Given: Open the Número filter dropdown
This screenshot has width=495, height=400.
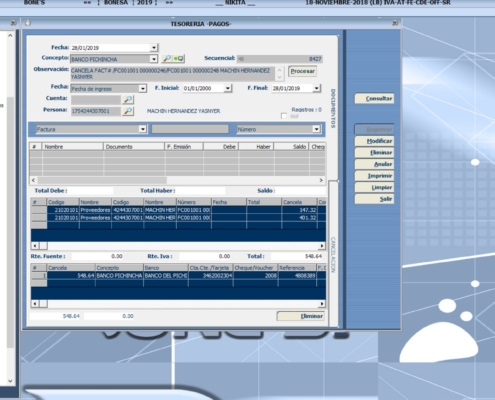Looking at the screenshot, I should tap(316, 129).
